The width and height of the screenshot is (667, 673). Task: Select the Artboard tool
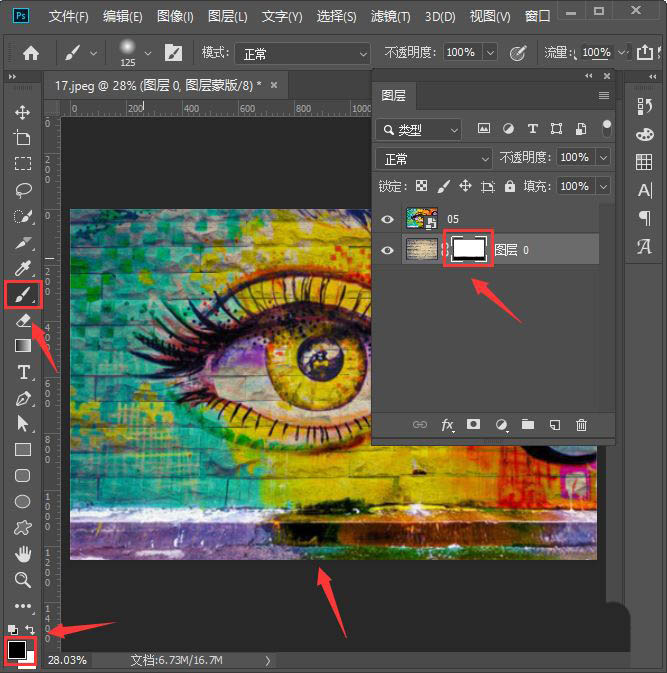(x=22, y=138)
